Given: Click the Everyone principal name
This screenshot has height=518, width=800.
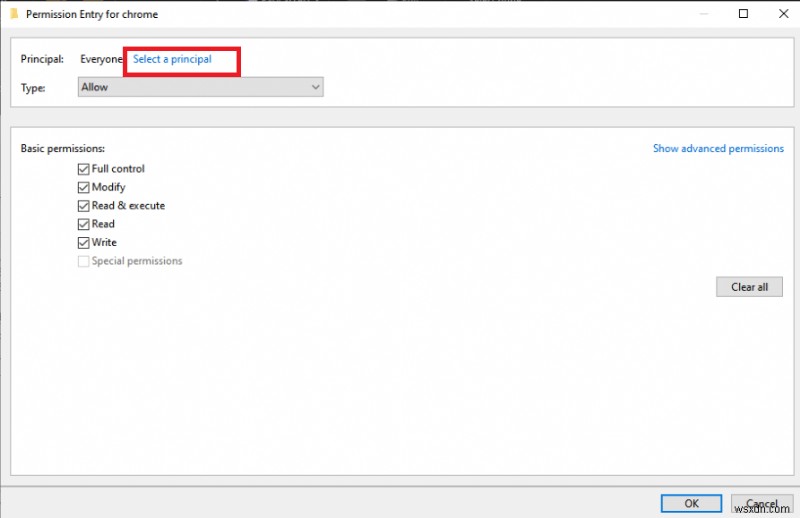Looking at the screenshot, I should pos(101,59).
